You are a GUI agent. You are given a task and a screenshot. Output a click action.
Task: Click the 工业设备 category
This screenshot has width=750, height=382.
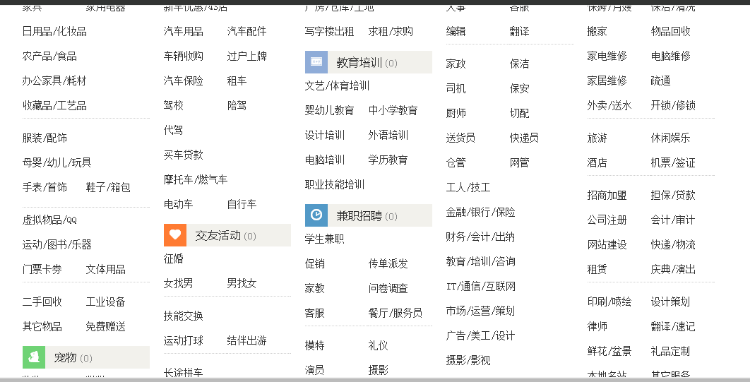click(x=106, y=302)
